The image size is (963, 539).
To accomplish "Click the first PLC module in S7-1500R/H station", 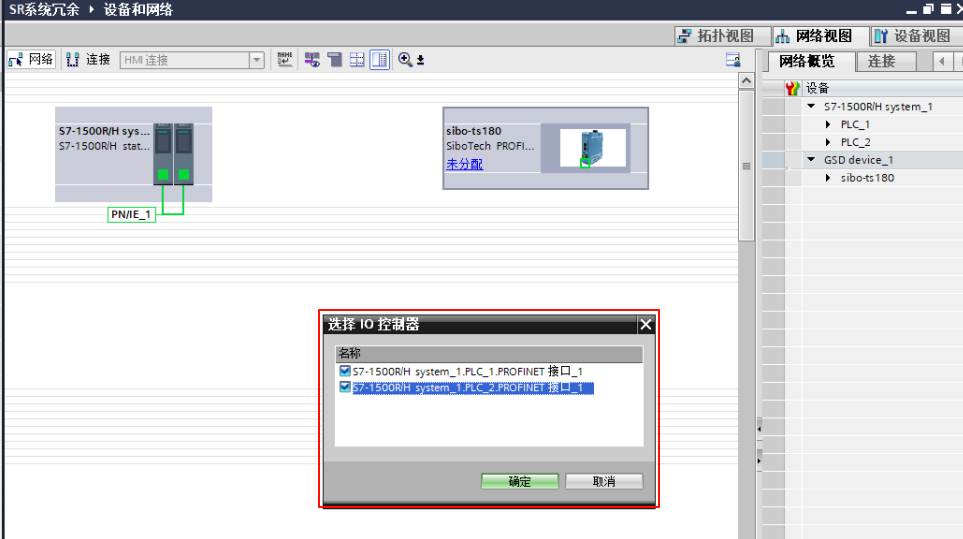I will [x=163, y=153].
